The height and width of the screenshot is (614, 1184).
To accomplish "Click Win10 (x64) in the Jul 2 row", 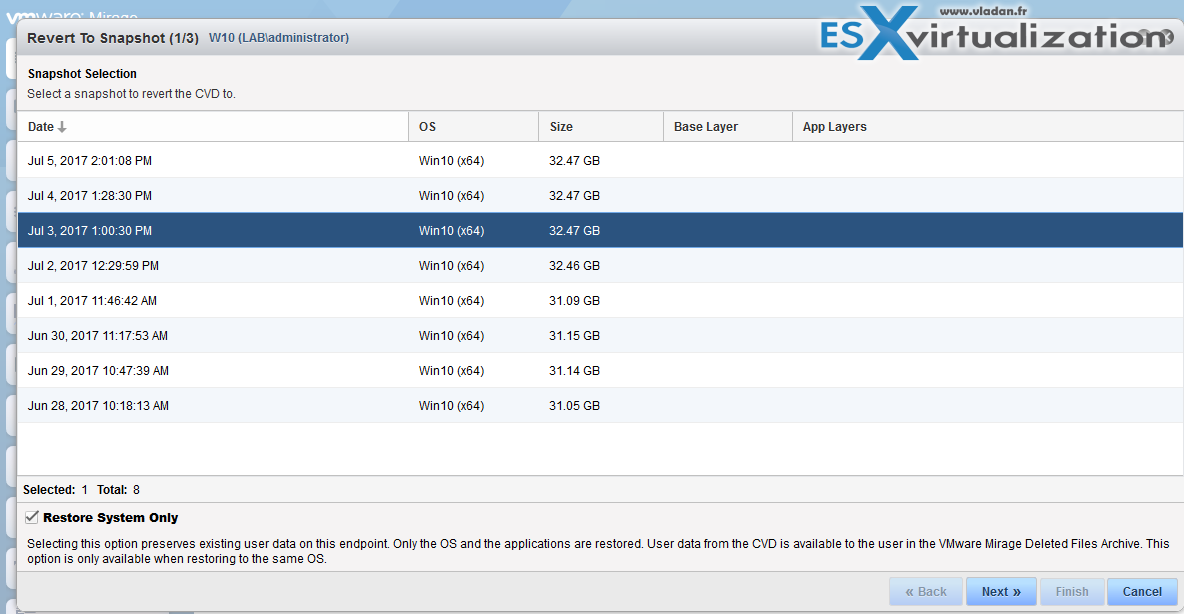I will pyautogui.click(x=452, y=266).
